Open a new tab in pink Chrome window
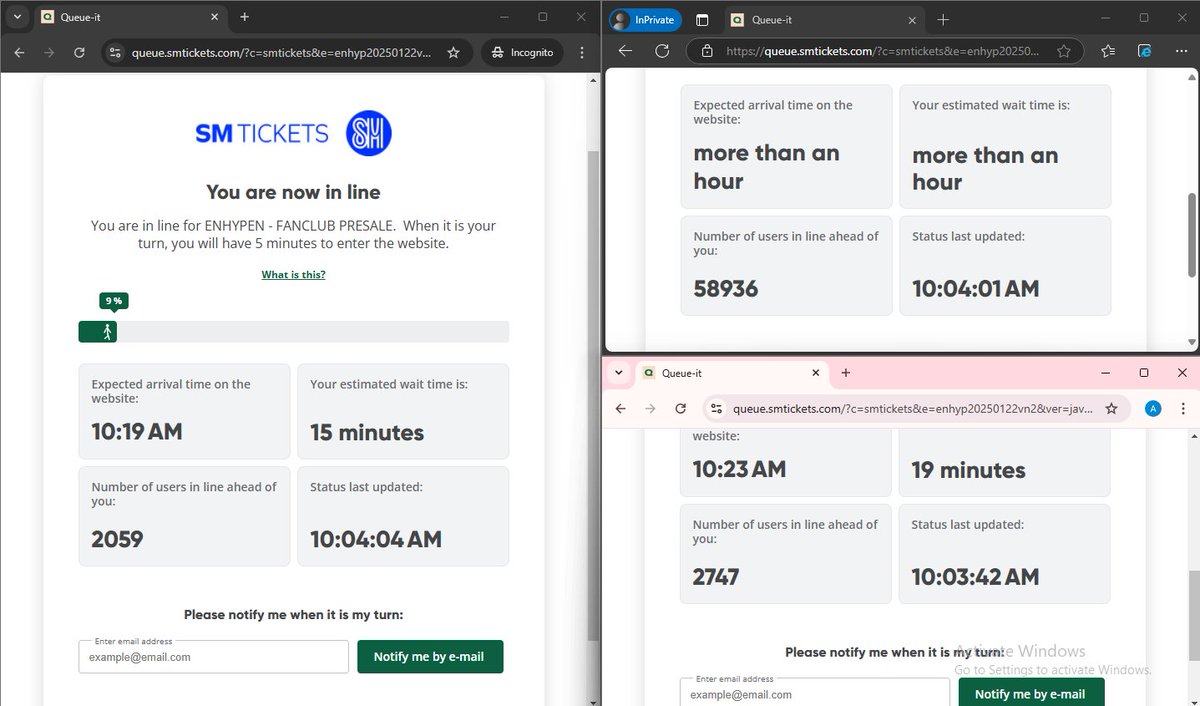1200x706 pixels. pos(846,373)
